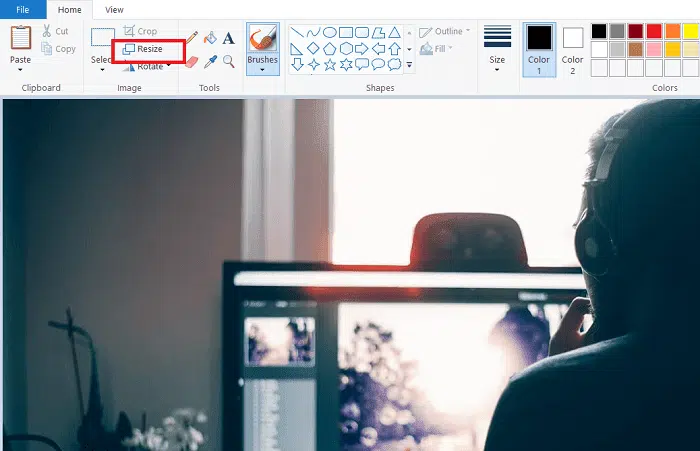Choose the Six-point star shape
The image size is (700, 451).
click(346, 65)
